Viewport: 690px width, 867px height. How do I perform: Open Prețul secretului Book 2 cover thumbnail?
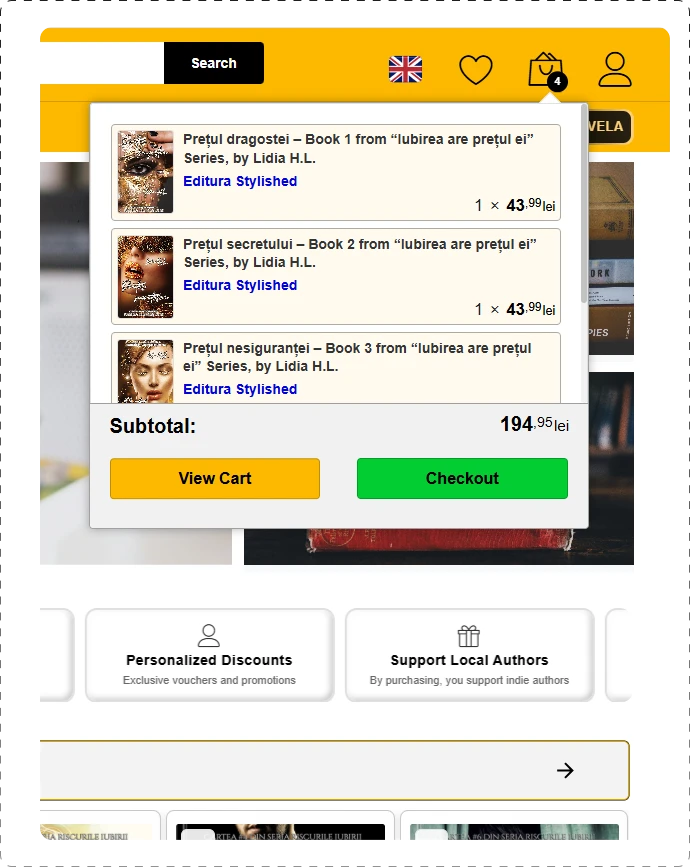145,276
